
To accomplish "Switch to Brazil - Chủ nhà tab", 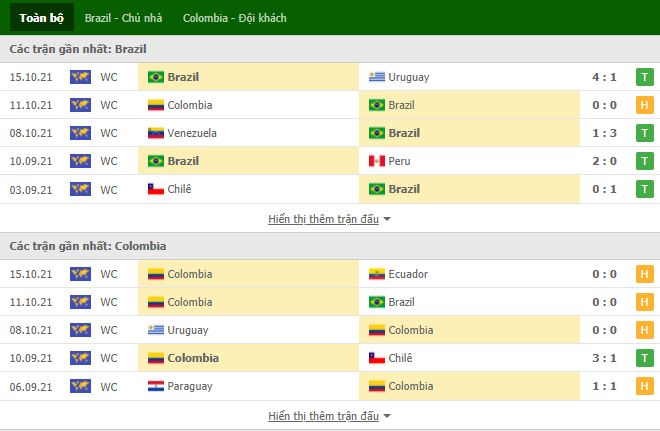I will [x=123, y=18].
